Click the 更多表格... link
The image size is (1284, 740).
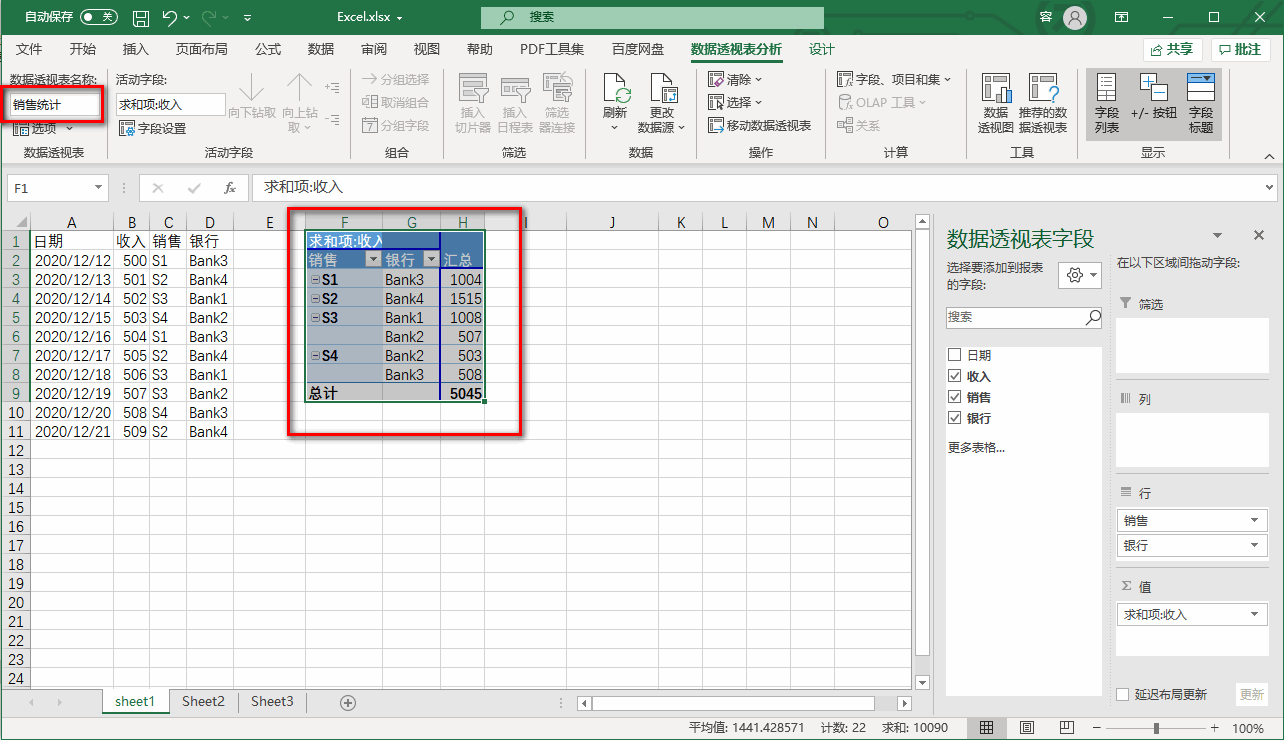[976, 448]
